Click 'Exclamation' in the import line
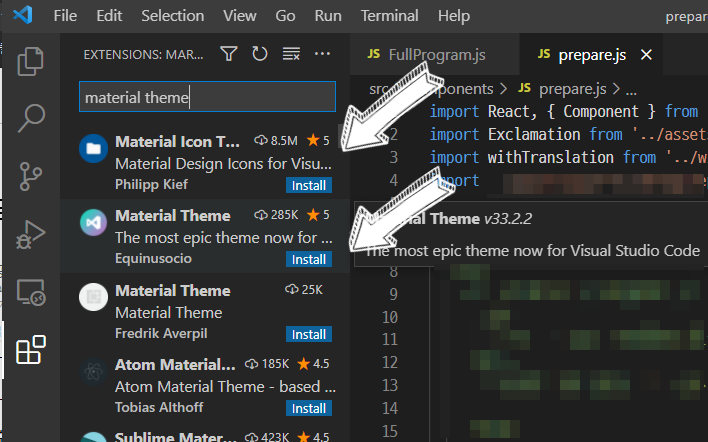This screenshot has width=708, height=442. coord(534,134)
